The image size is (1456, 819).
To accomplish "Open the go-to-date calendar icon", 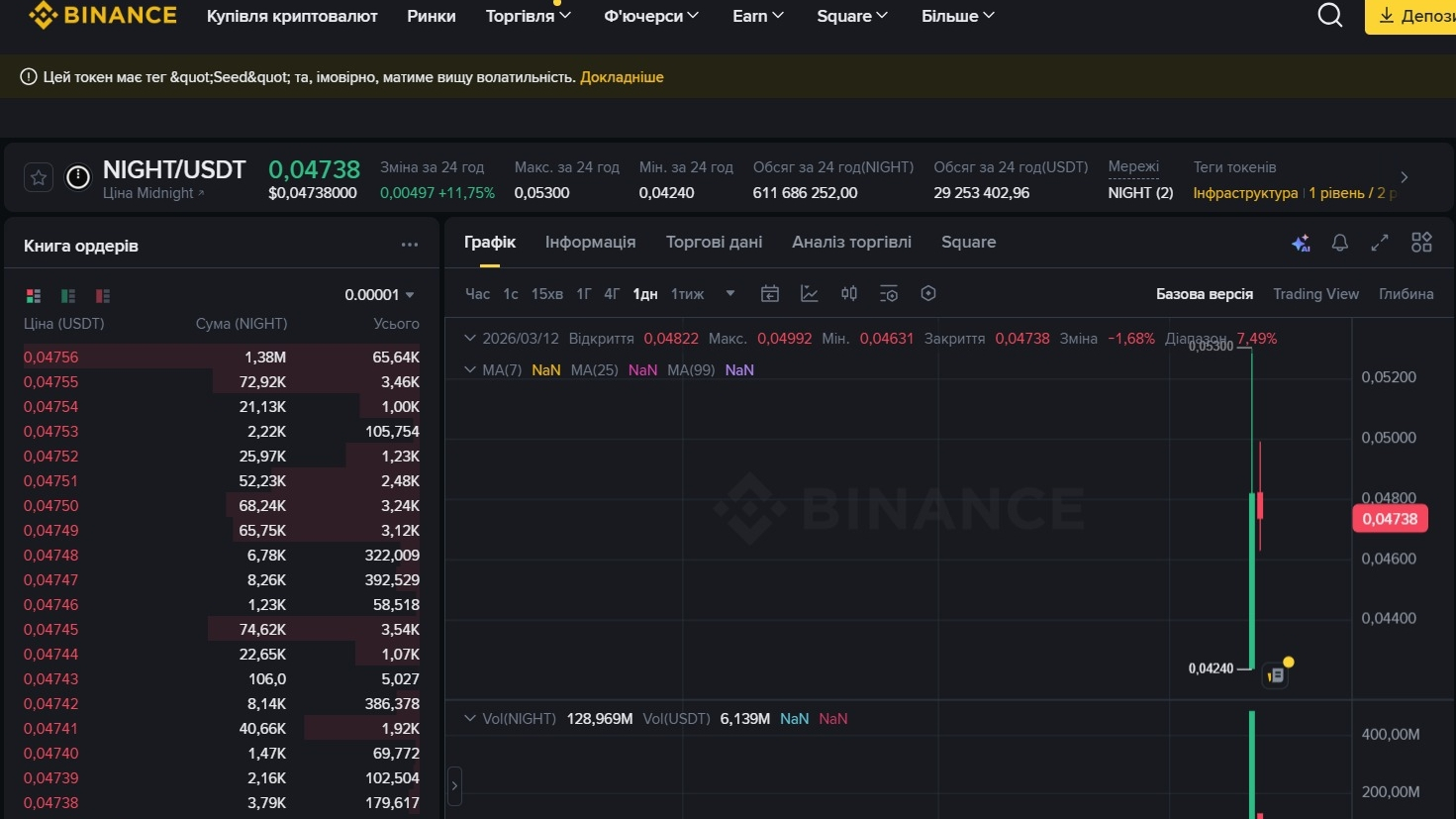I will (770, 294).
